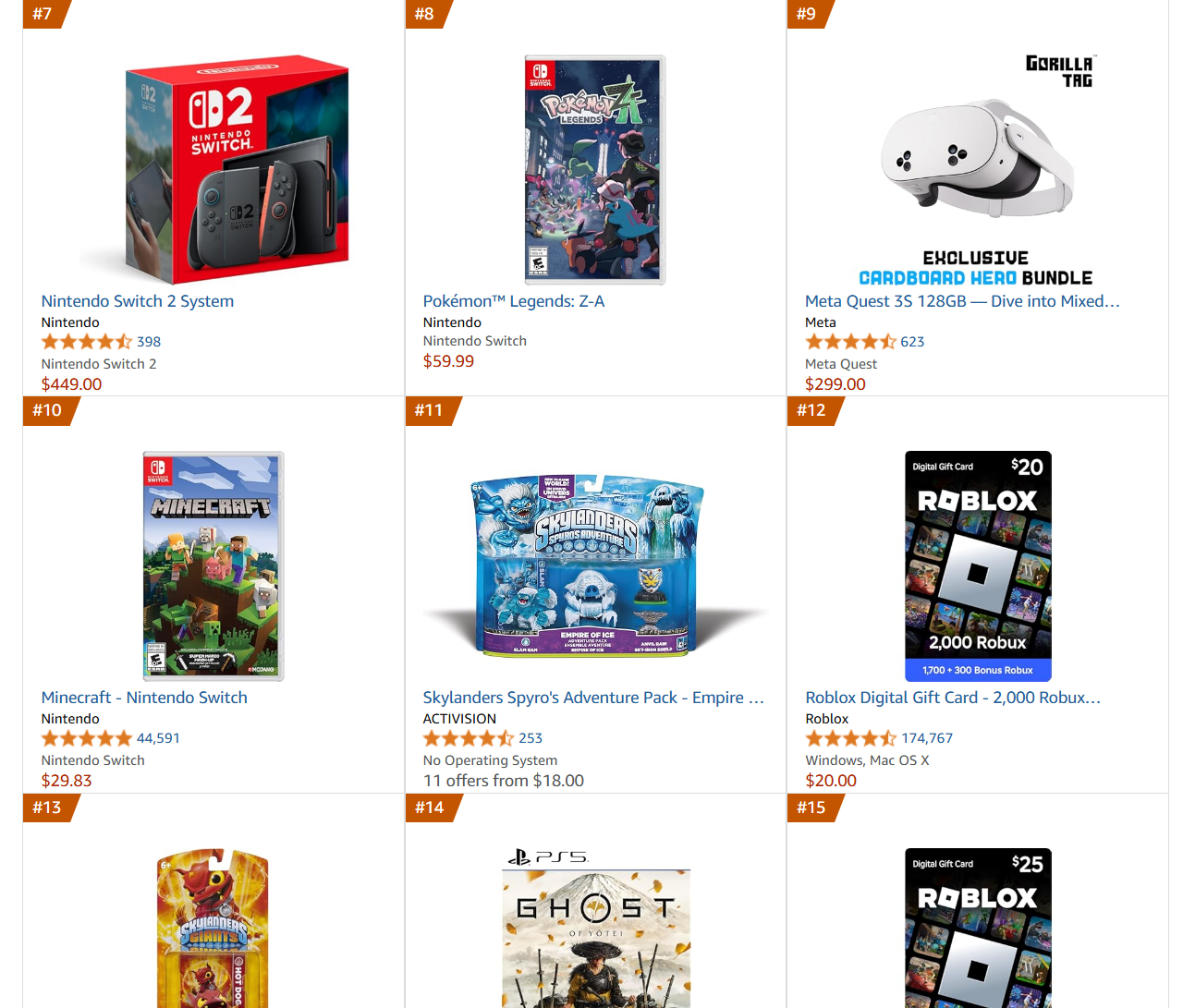1183x1008 pixels.
Task: Open the $20 Roblox gift card image
Action: pyautogui.click(x=978, y=566)
